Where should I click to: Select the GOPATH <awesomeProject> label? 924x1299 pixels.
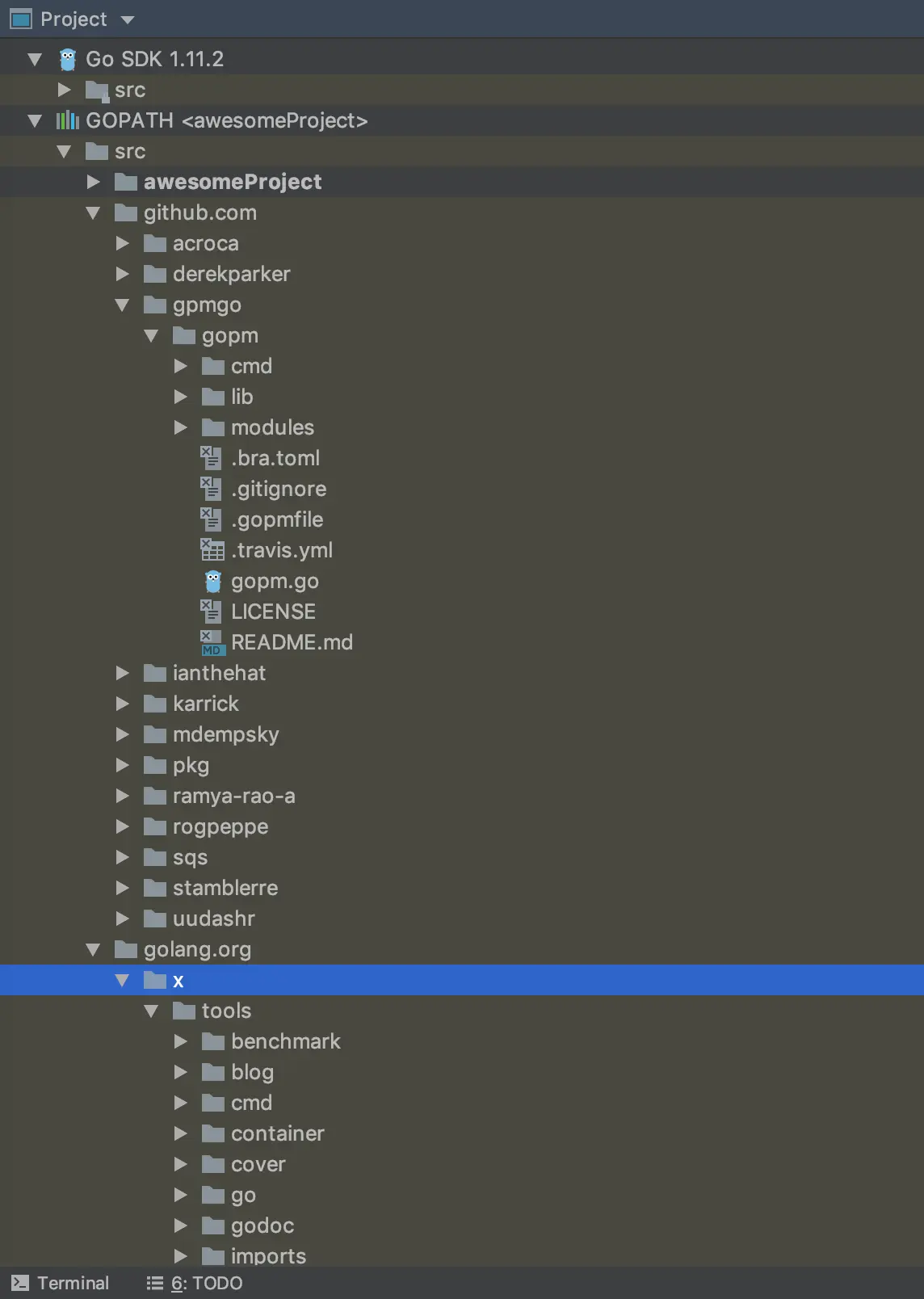(227, 120)
